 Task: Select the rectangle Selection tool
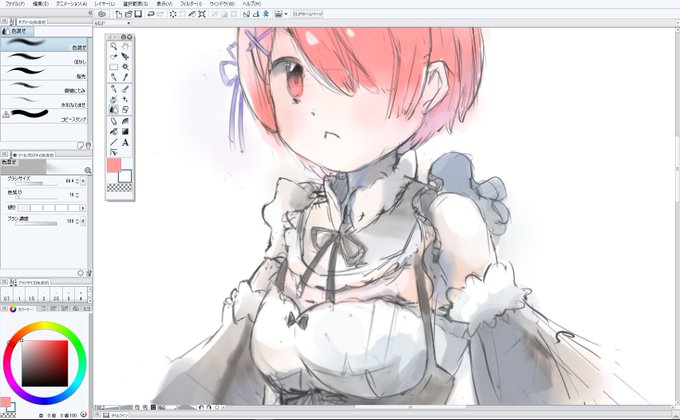pyautogui.click(x=114, y=67)
